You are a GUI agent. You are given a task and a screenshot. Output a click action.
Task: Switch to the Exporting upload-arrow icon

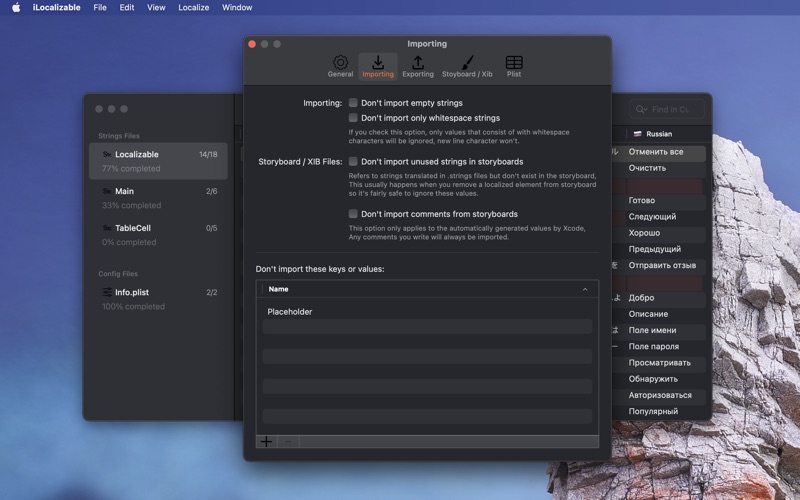coord(418,62)
